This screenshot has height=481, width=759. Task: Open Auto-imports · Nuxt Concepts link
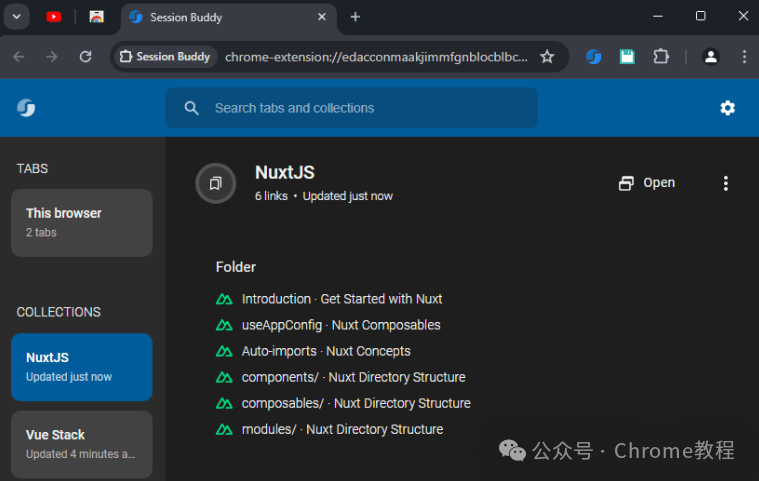[326, 351]
